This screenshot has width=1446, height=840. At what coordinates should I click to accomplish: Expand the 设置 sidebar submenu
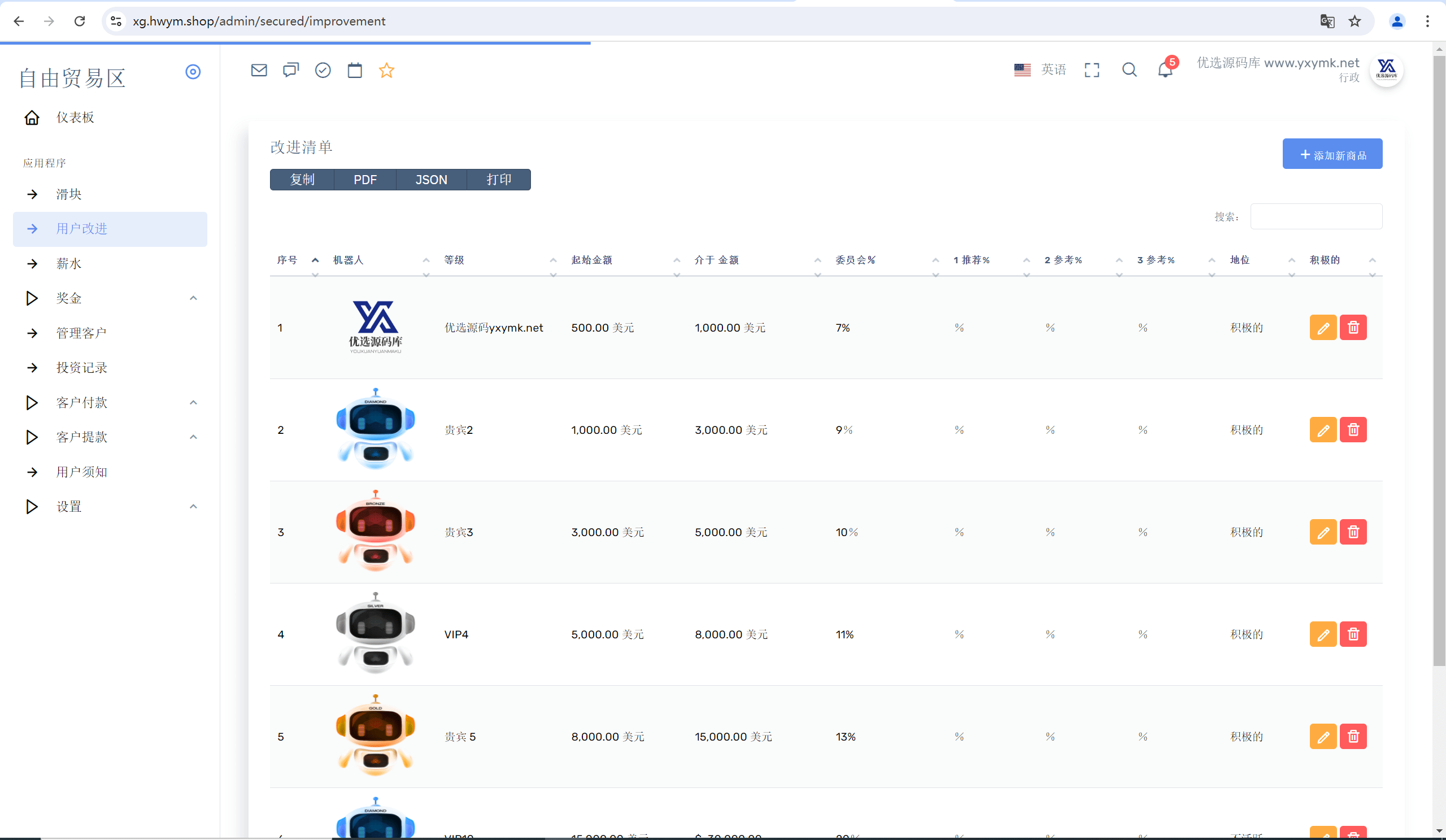(x=110, y=507)
